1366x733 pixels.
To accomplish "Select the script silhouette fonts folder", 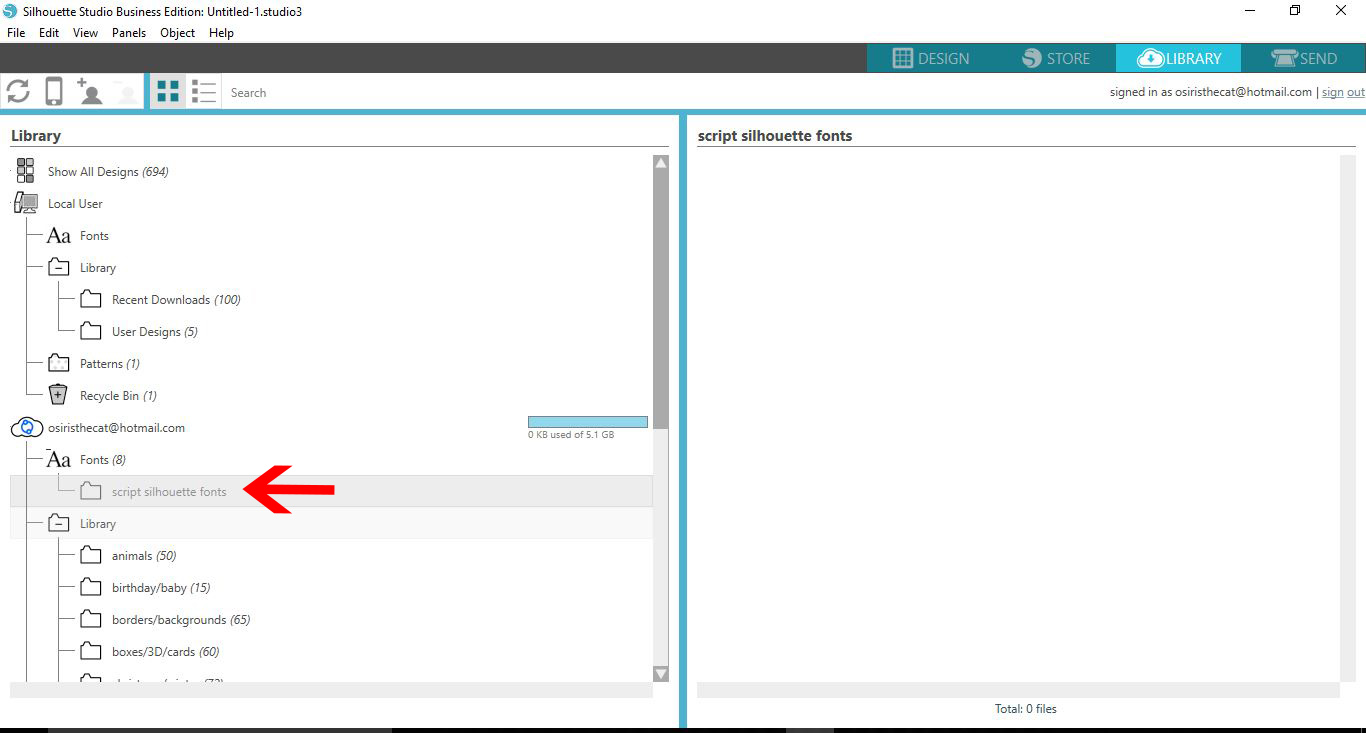I will click(x=169, y=492).
